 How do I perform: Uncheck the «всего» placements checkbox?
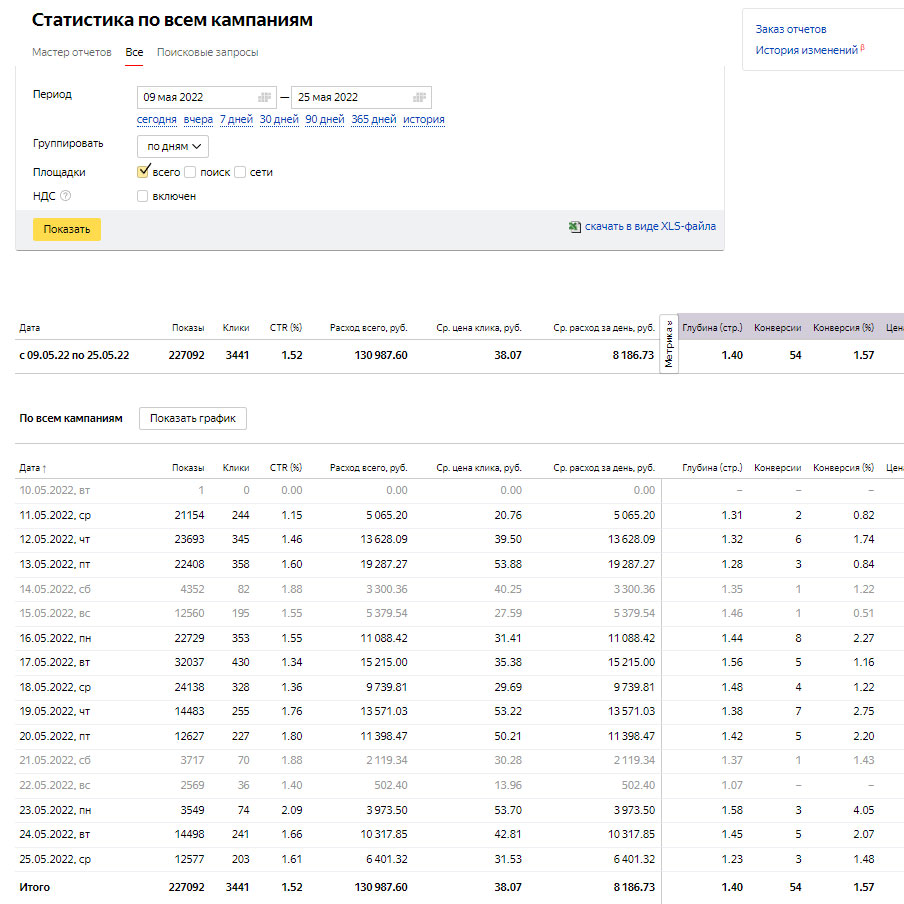pos(143,172)
